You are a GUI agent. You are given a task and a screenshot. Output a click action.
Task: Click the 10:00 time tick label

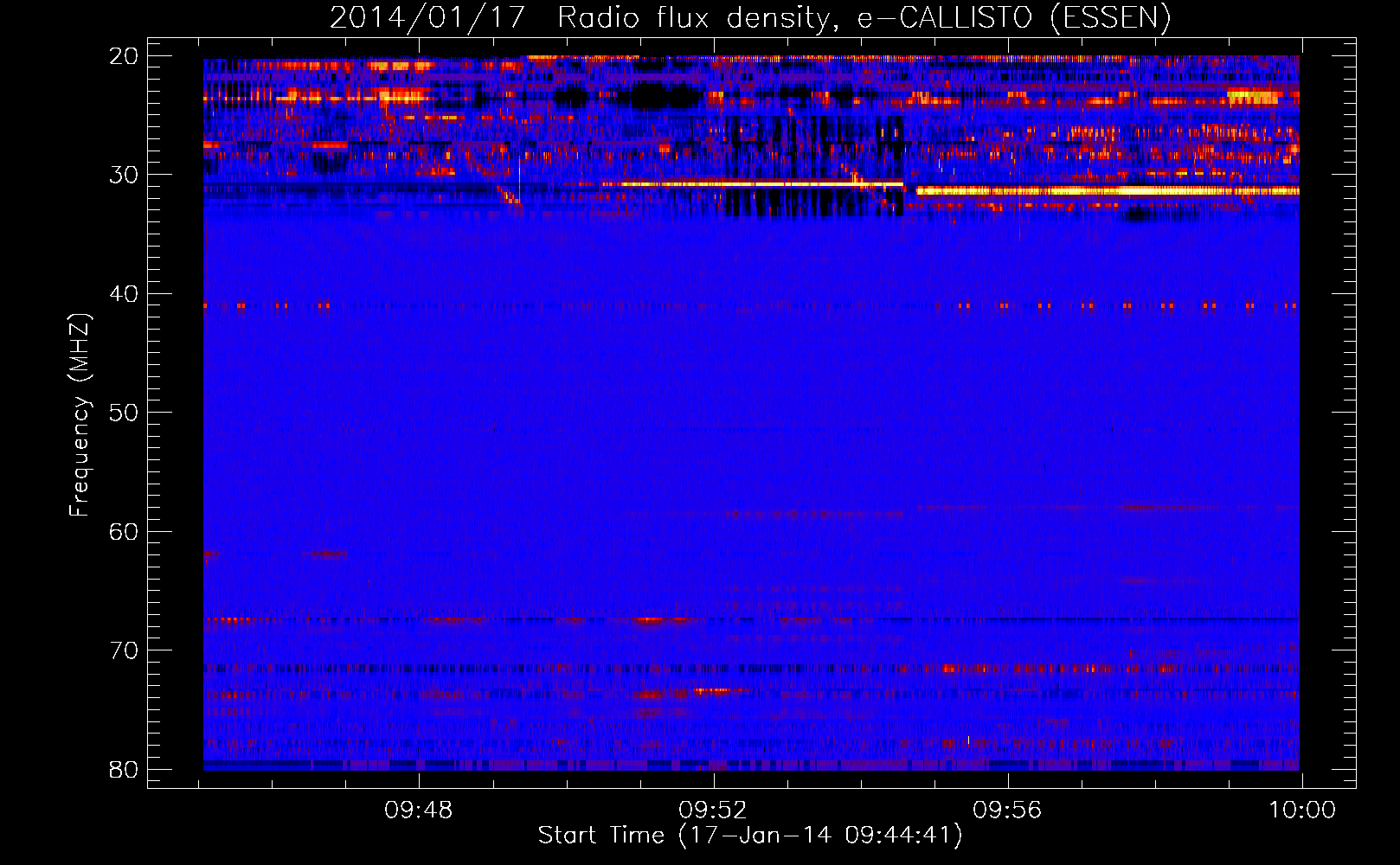(1302, 811)
